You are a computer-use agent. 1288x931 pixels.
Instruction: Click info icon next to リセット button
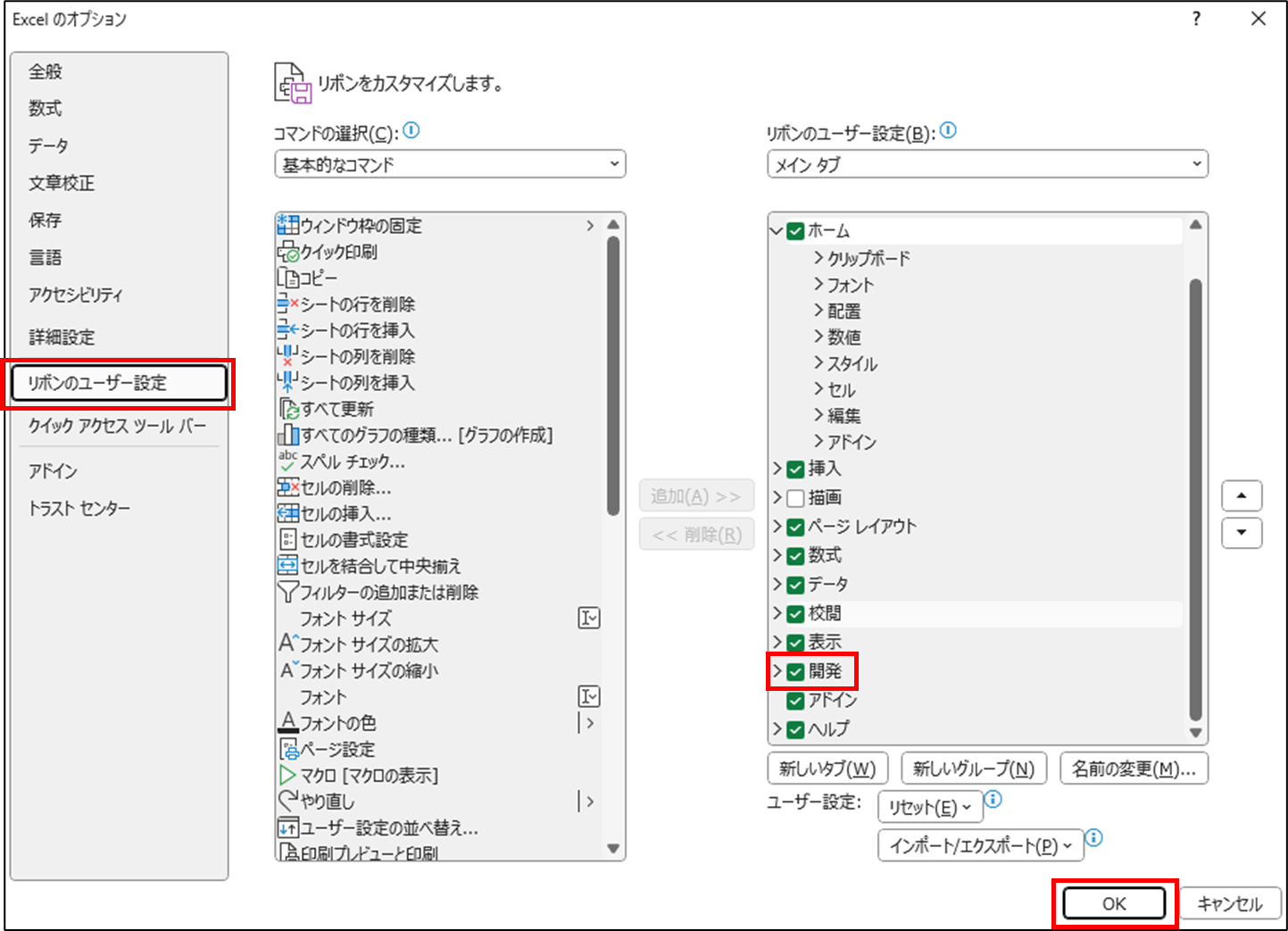pyautogui.click(x=993, y=800)
